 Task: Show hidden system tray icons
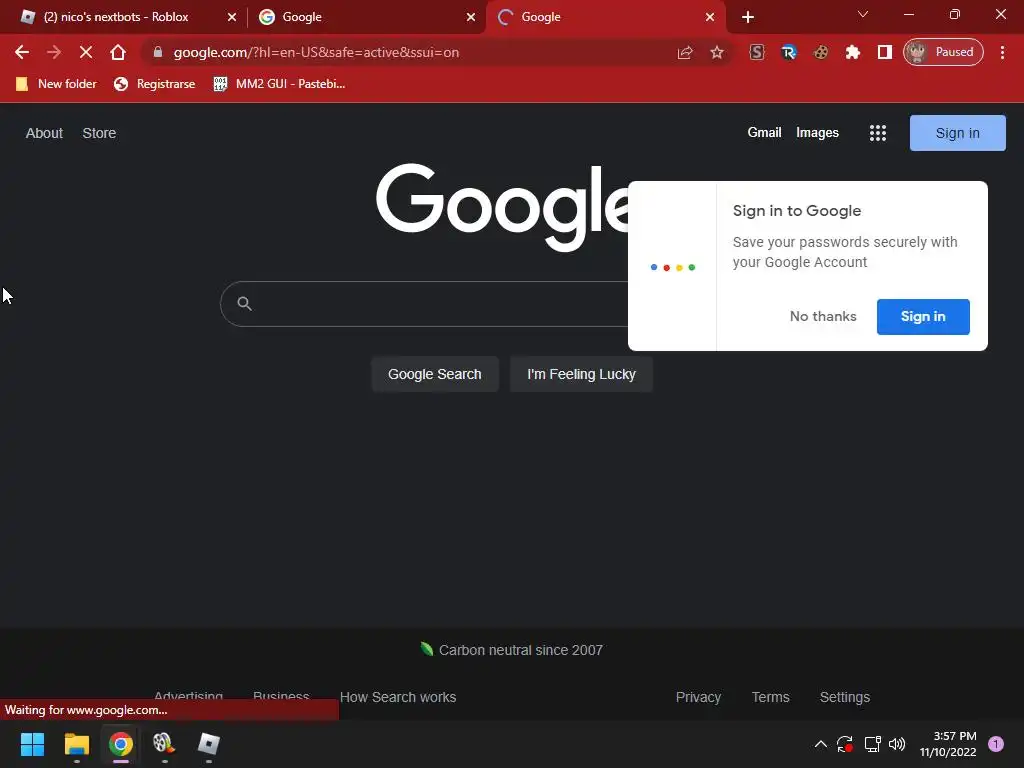coord(821,744)
